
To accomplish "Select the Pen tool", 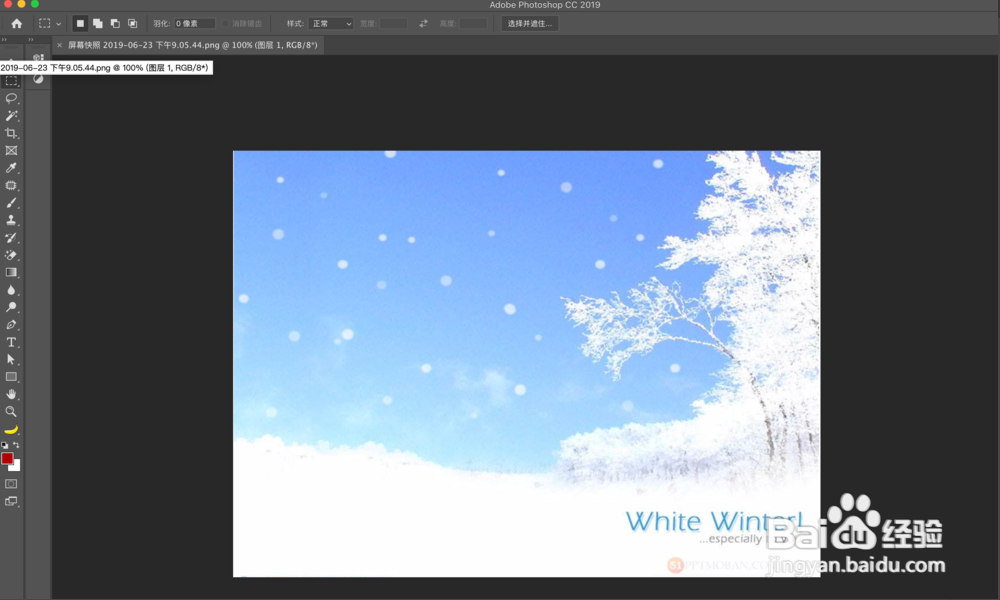I will [x=11, y=325].
